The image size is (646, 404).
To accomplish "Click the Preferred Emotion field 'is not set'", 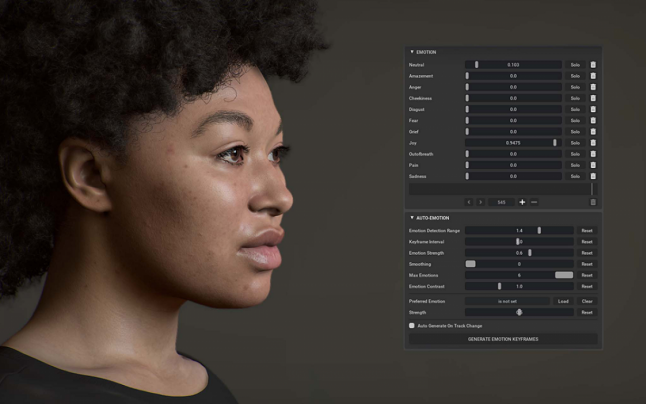I will tap(507, 301).
